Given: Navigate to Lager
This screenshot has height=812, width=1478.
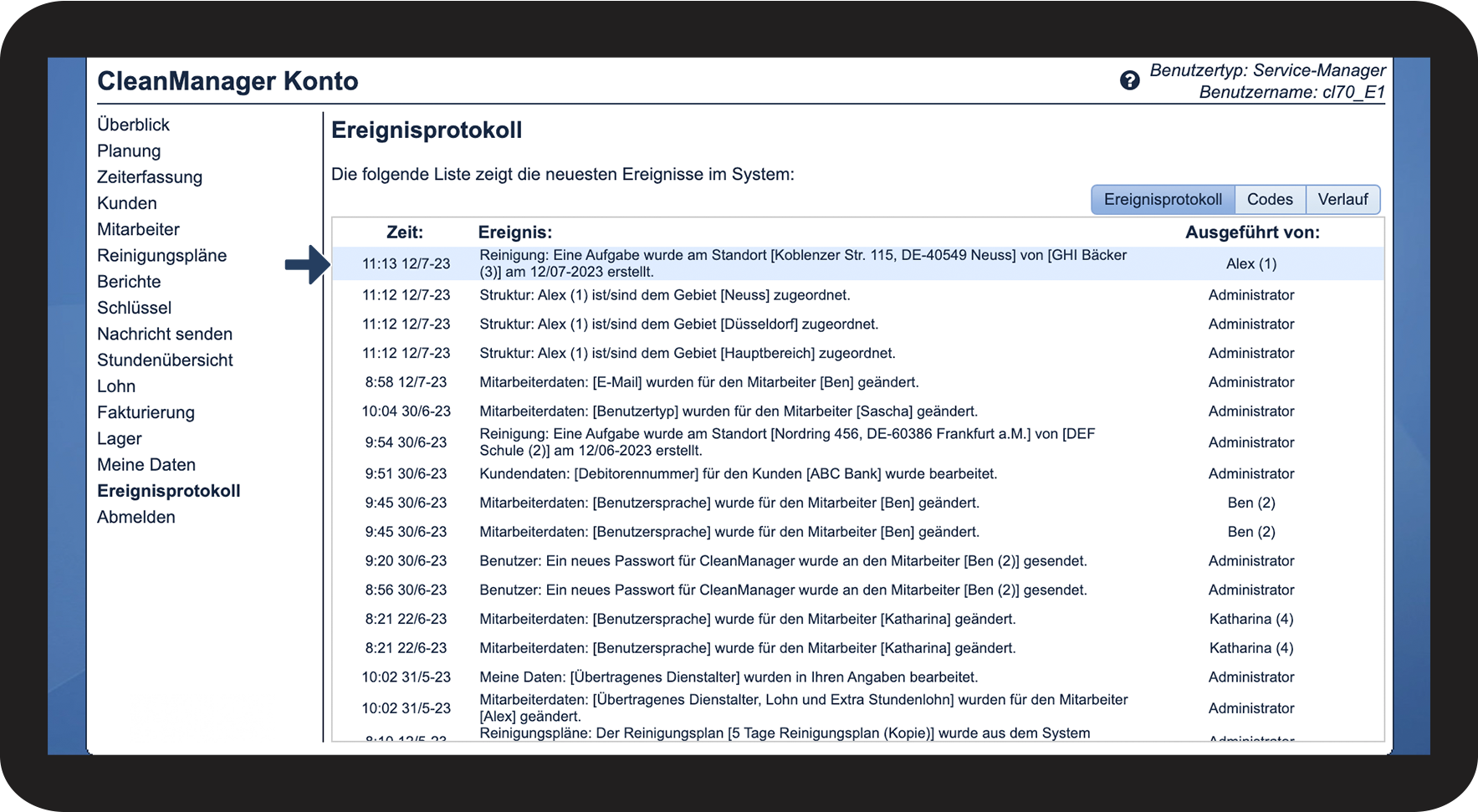Looking at the screenshot, I should click(120, 439).
